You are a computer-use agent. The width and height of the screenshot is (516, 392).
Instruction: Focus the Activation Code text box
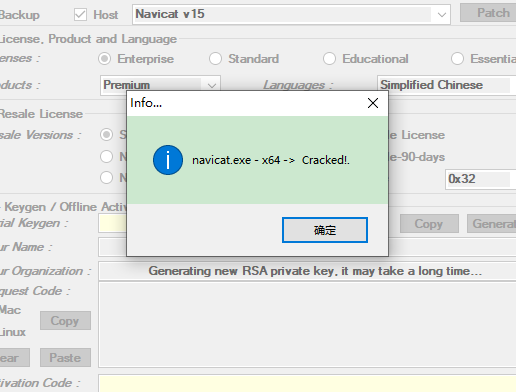point(307,383)
